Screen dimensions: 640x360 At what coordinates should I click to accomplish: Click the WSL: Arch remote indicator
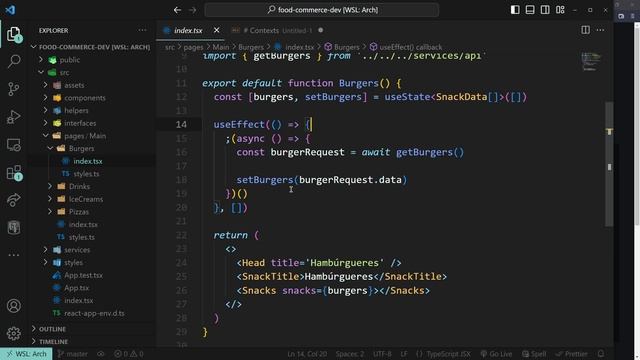tap(26, 353)
